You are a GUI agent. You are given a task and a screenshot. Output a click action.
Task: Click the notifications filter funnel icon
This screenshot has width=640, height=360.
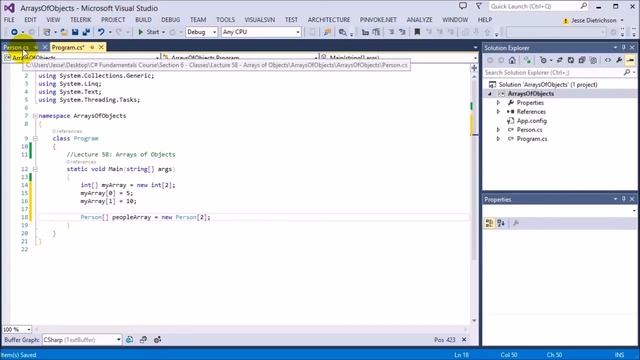[x=479, y=6]
